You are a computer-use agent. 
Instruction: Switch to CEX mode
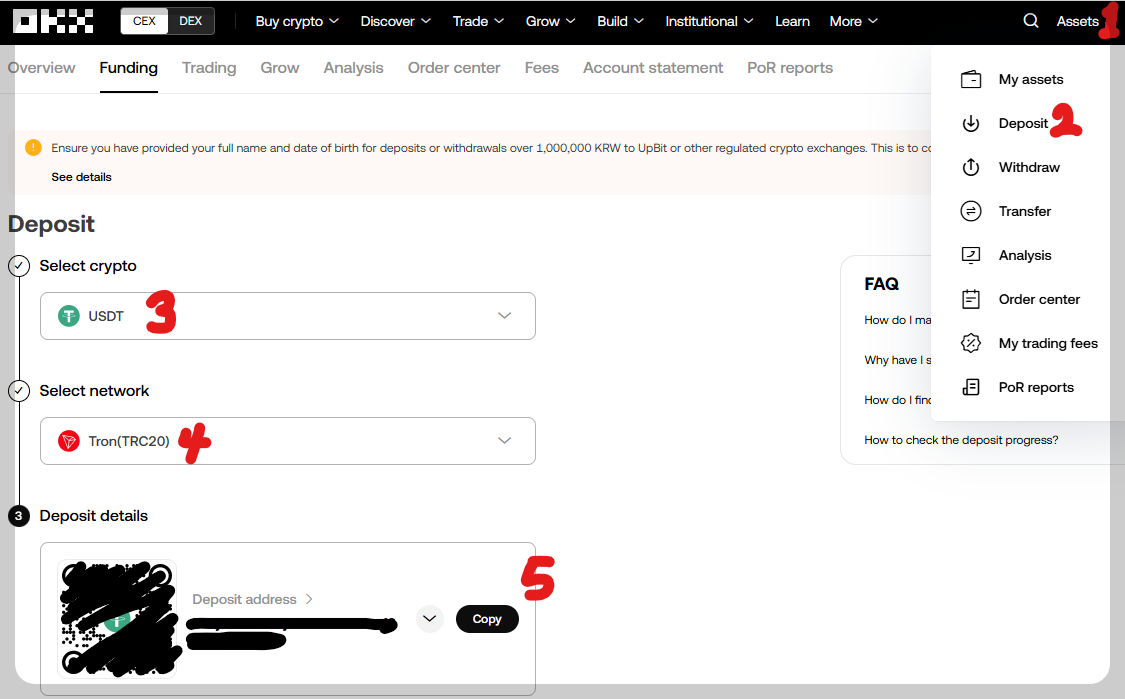(144, 21)
